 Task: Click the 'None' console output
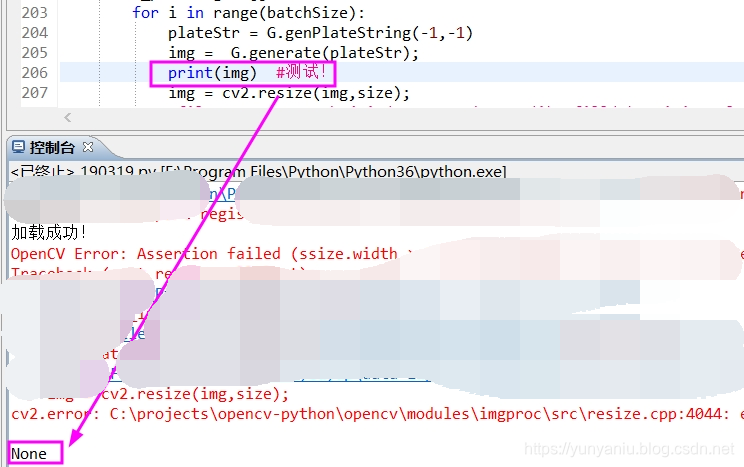pos(29,454)
